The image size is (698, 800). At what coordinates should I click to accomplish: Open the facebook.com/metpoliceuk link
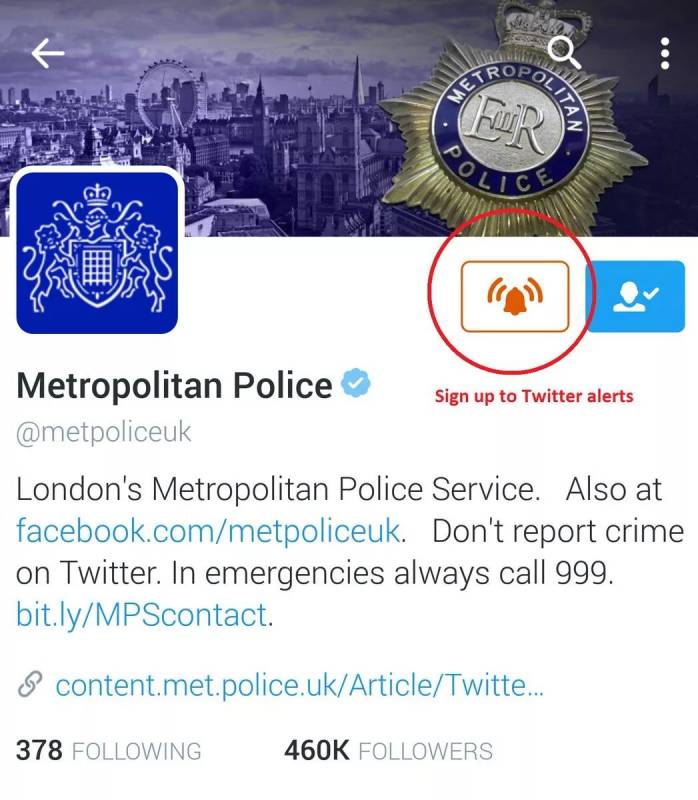pyautogui.click(x=208, y=531)
